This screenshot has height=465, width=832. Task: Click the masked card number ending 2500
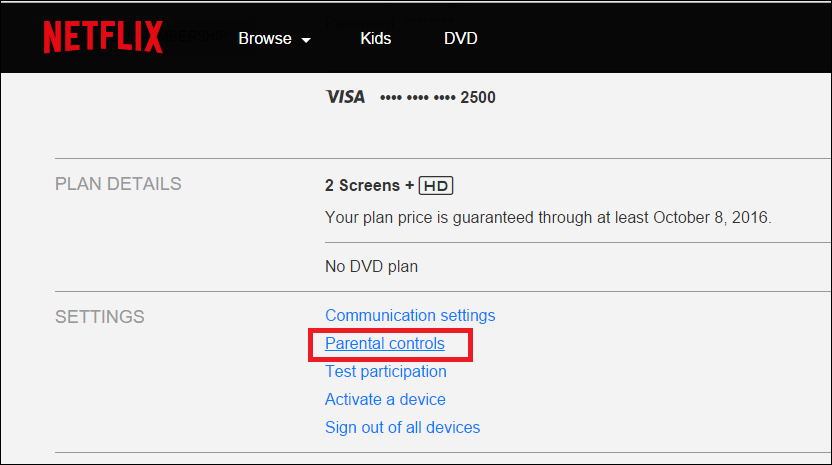coord(438,98)
